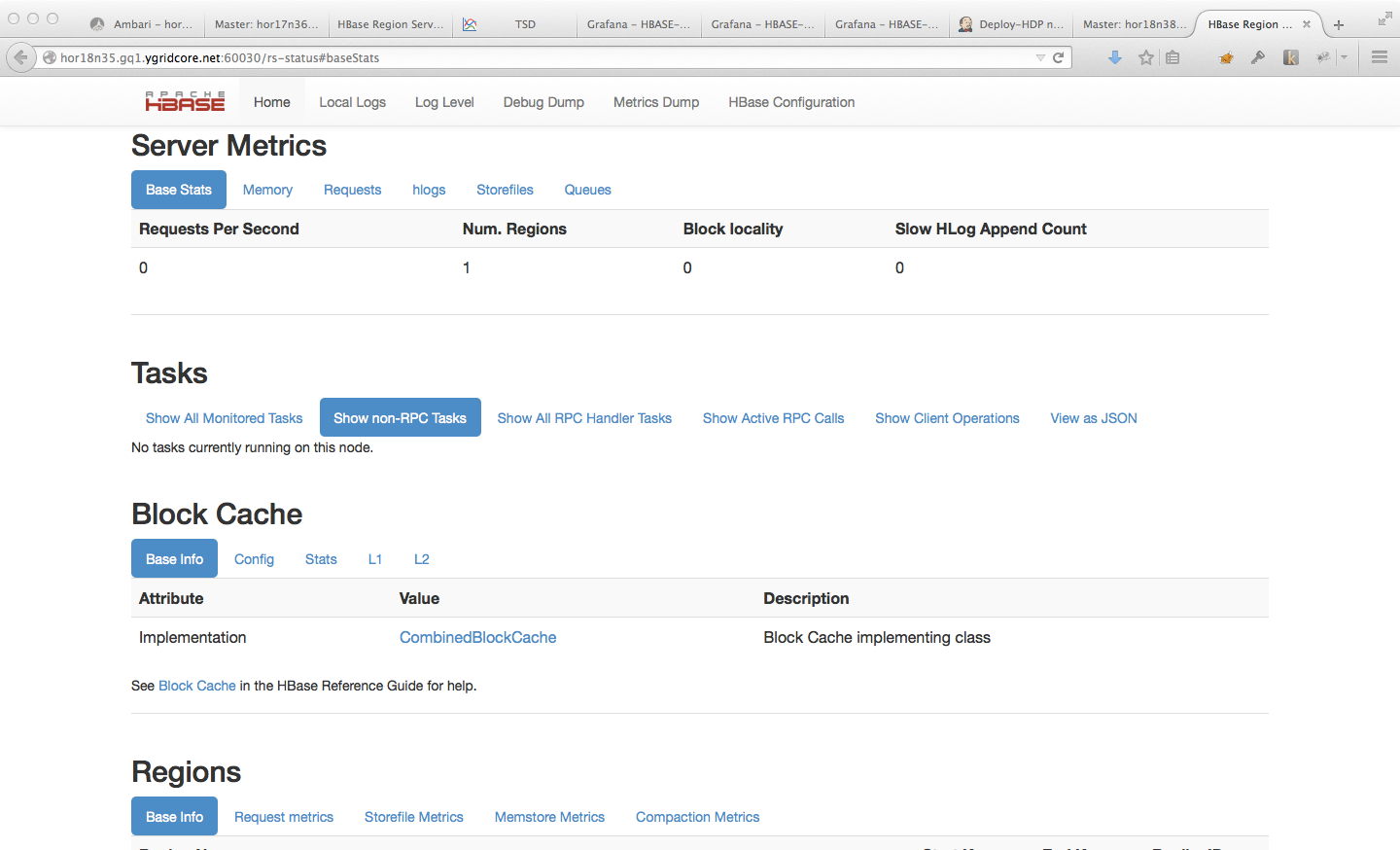
Task: Switch to the Compaction Metrics tab
Action: [x=697, y=817]
